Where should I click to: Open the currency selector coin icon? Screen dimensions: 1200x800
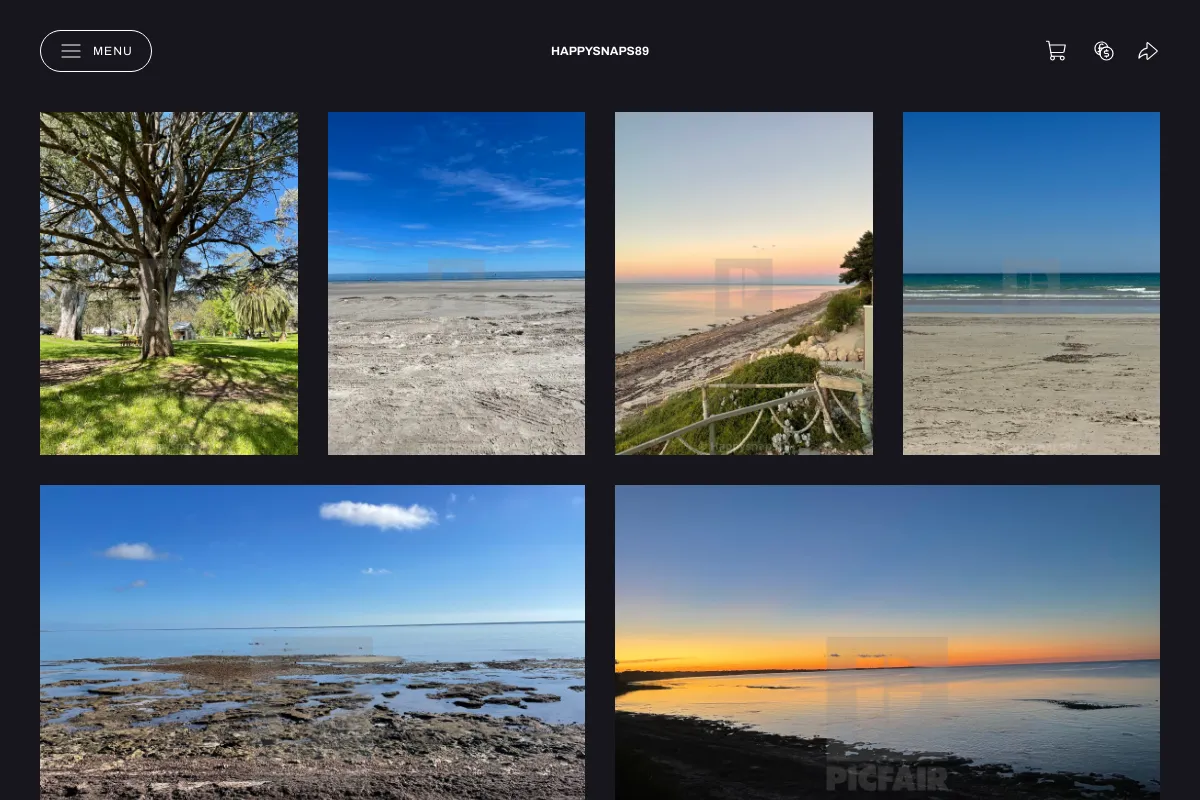(x=1104, y=51)
